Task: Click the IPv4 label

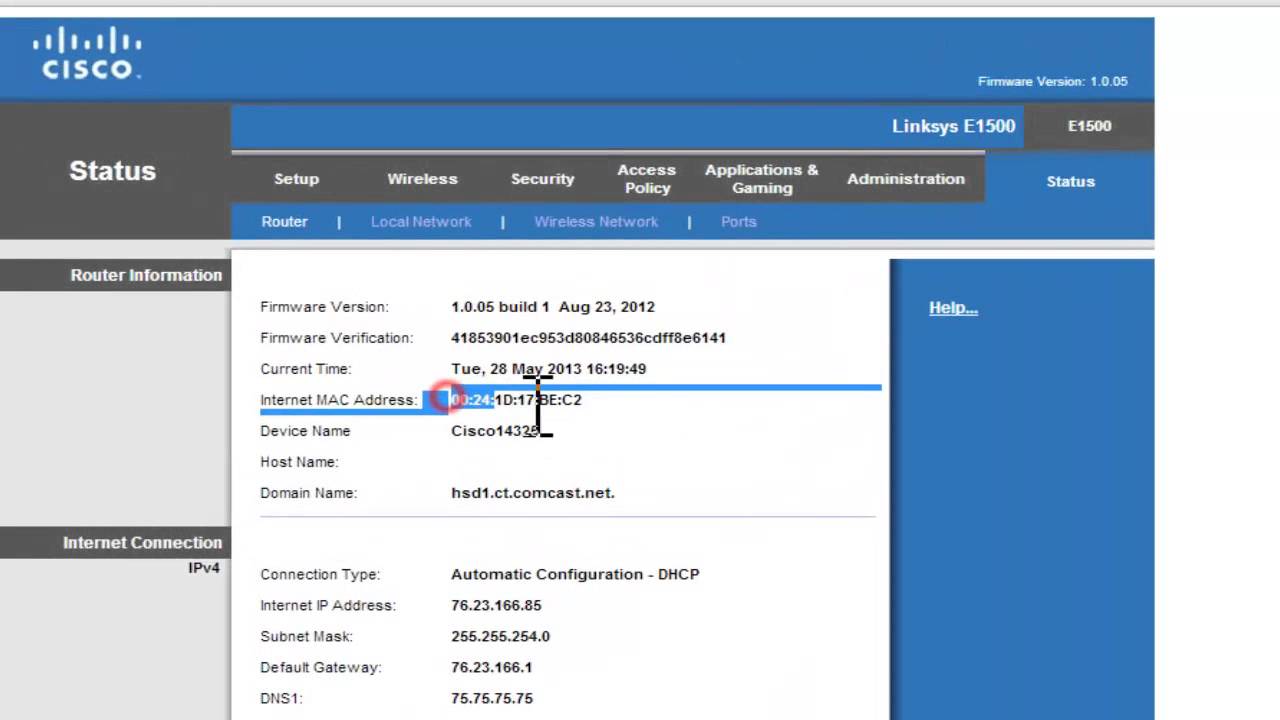Action: pyautogui.click(x=204, y=568)
